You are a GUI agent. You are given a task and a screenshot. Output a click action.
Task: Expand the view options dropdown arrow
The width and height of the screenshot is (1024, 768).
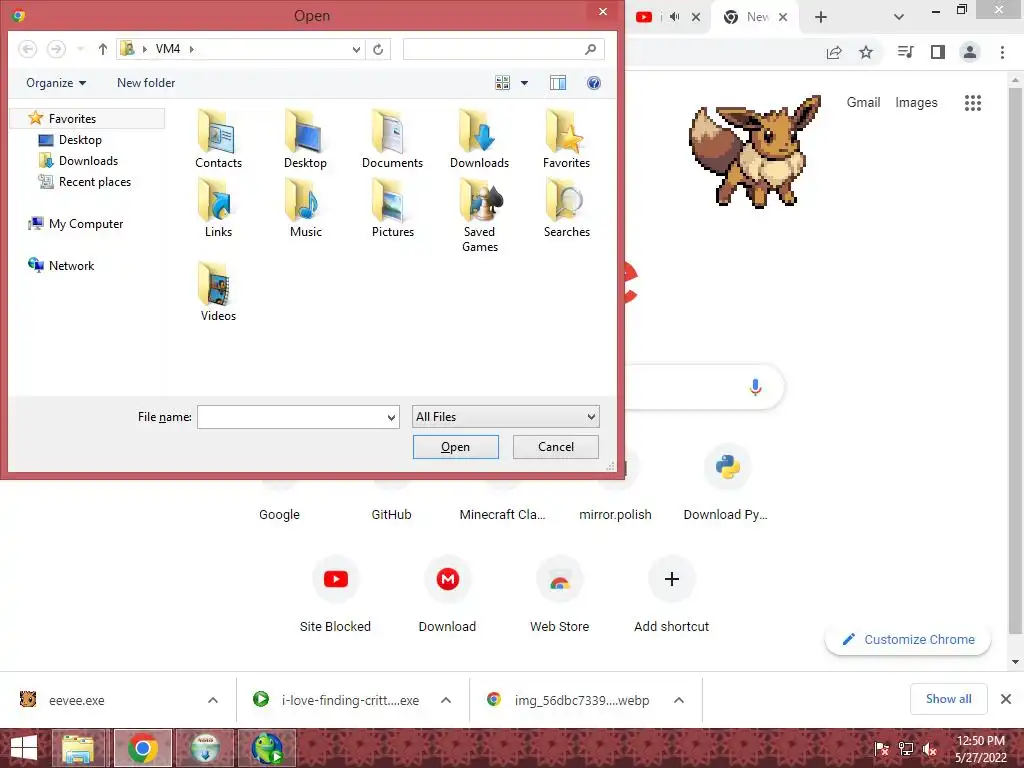(524, 83)
